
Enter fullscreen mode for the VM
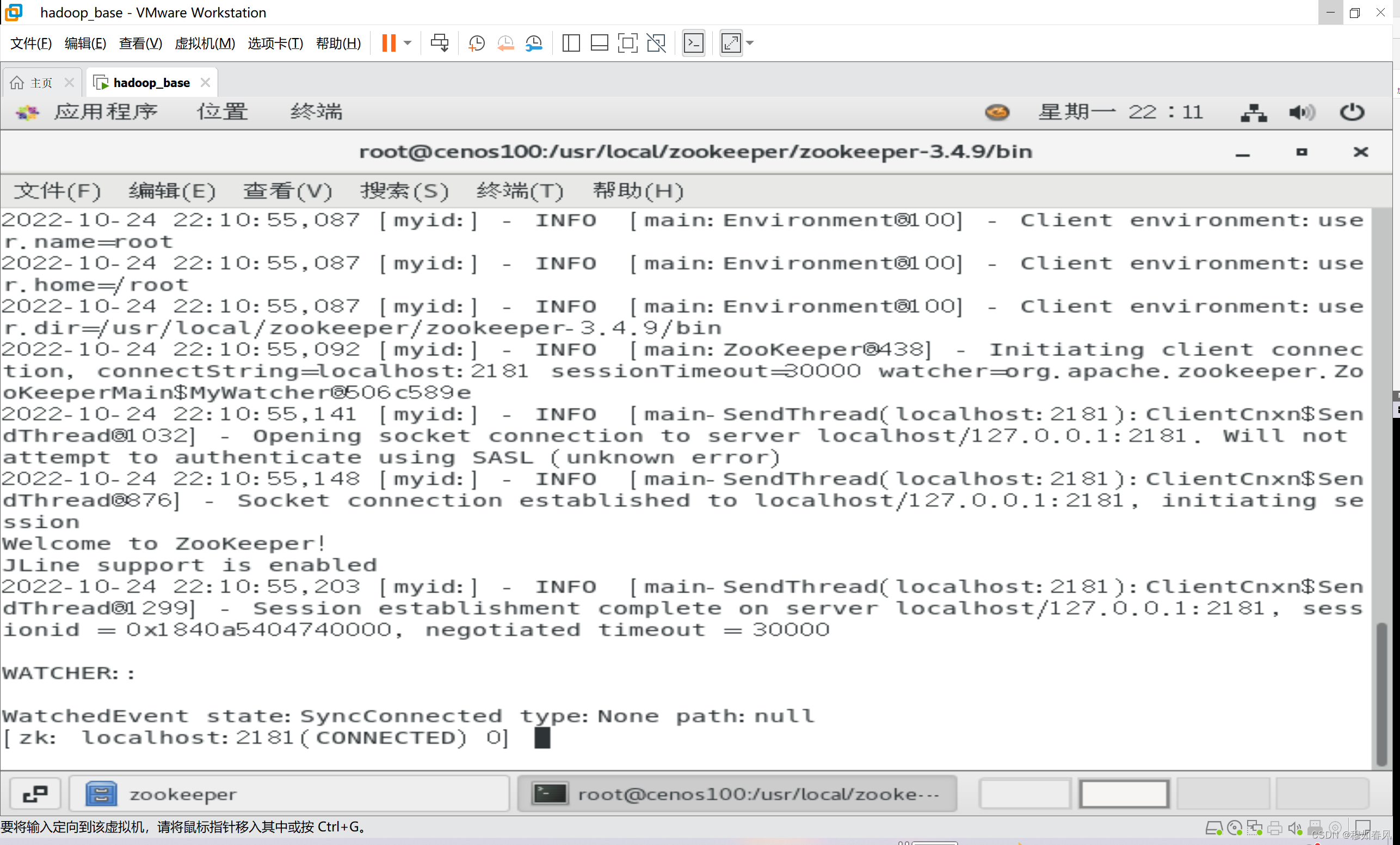(627, 42)
